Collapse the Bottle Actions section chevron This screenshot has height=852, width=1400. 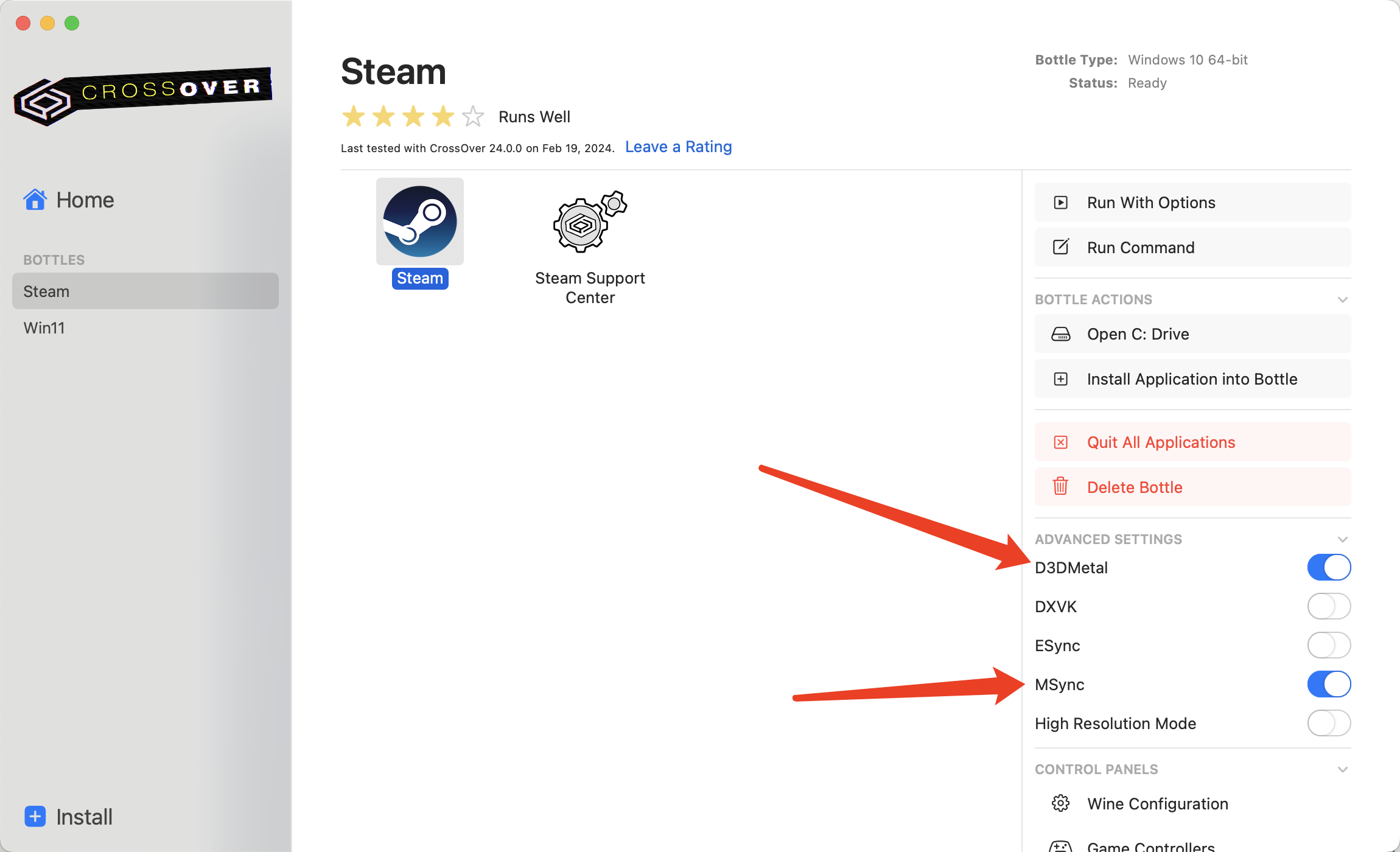pos(1342,299)
